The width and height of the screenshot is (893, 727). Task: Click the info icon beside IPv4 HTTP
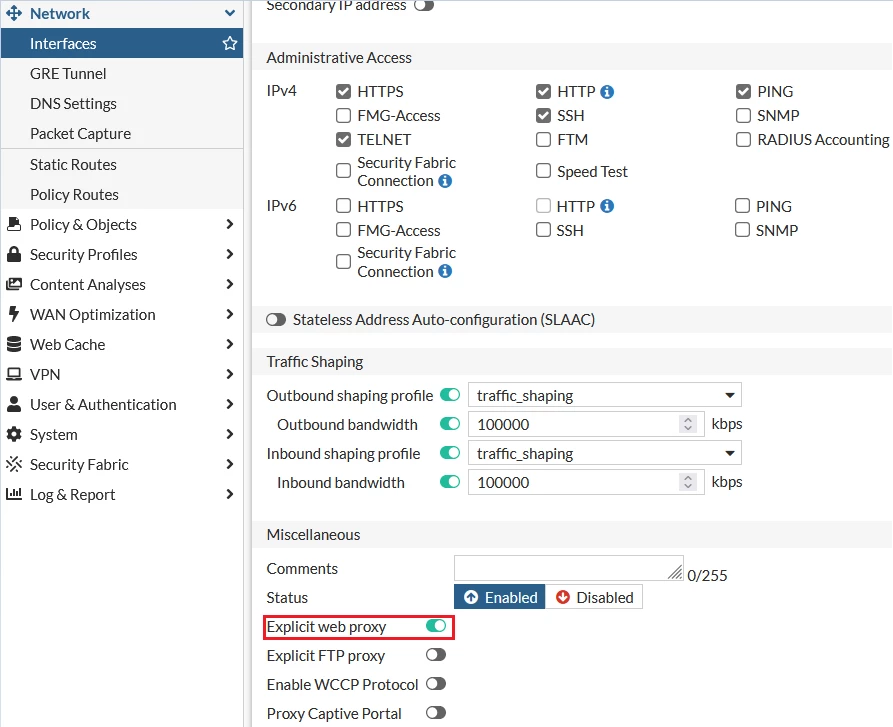pos(607,92)
